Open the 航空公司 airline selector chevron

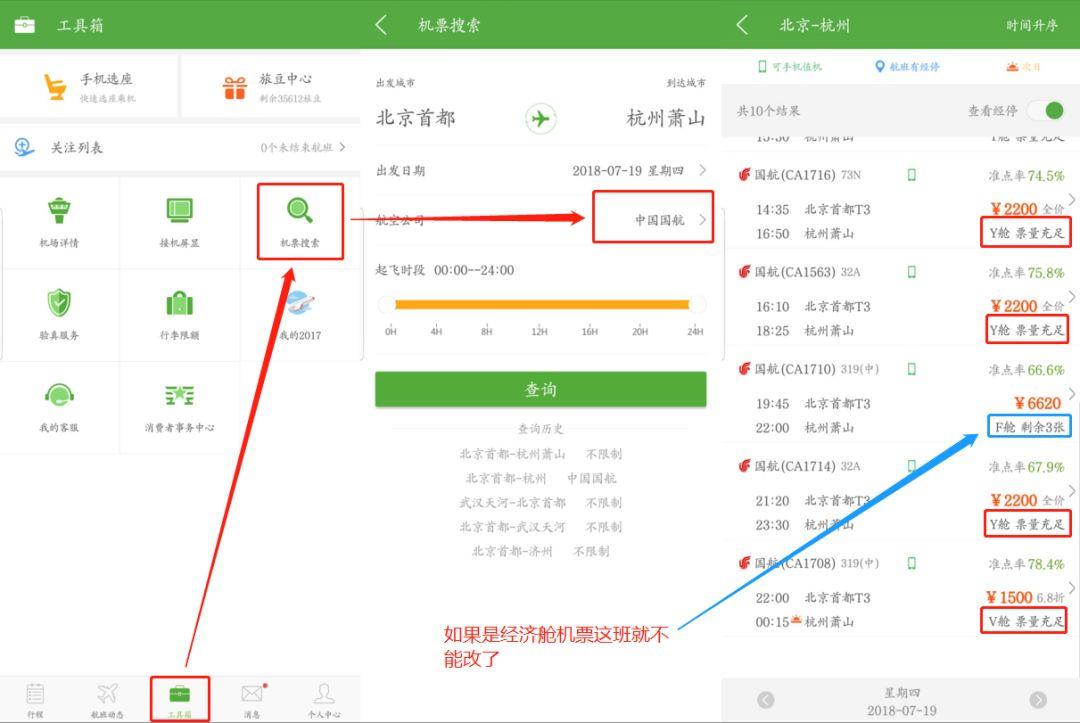702,220
